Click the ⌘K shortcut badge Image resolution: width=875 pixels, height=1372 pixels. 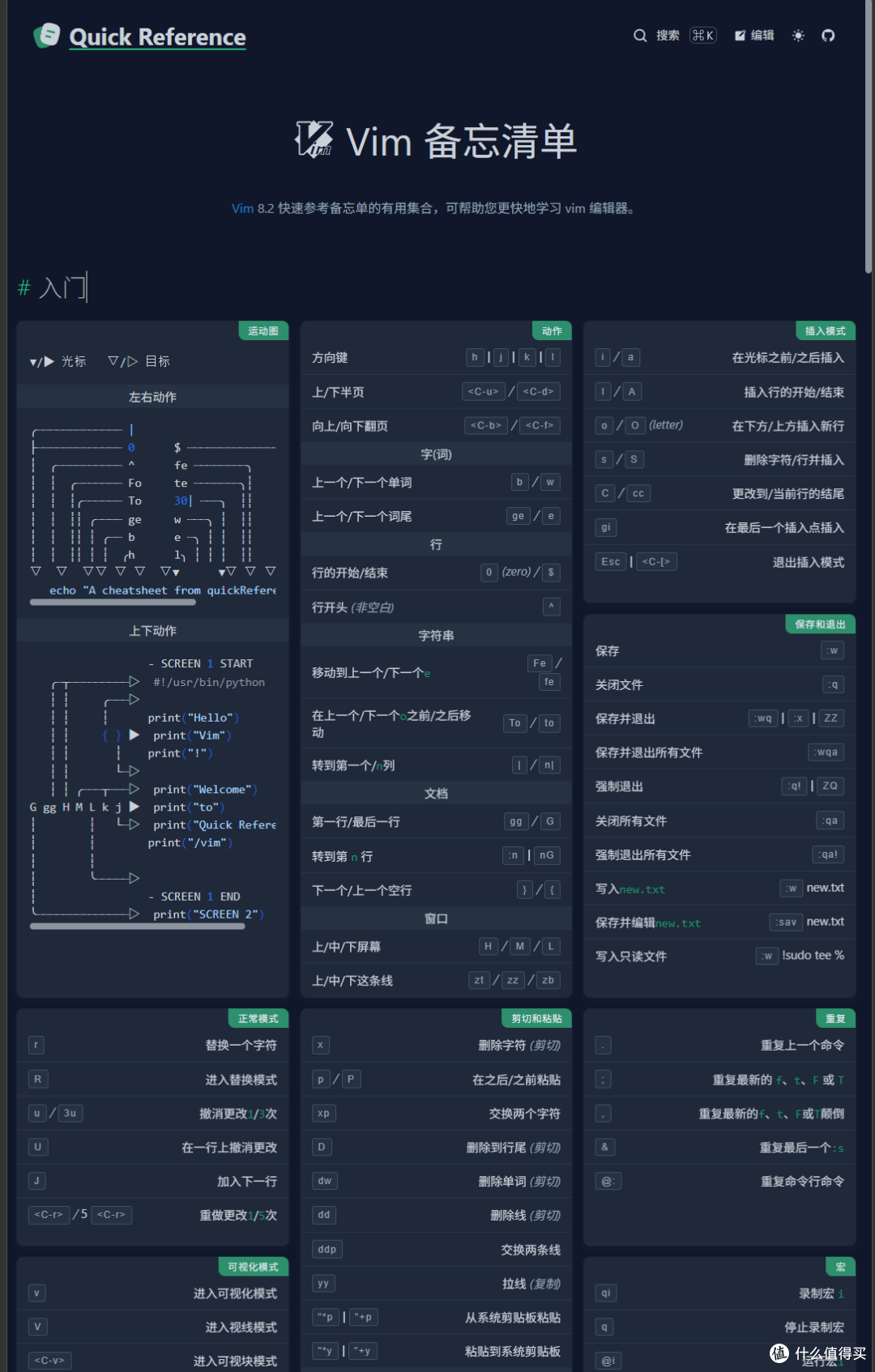(703, 36)
